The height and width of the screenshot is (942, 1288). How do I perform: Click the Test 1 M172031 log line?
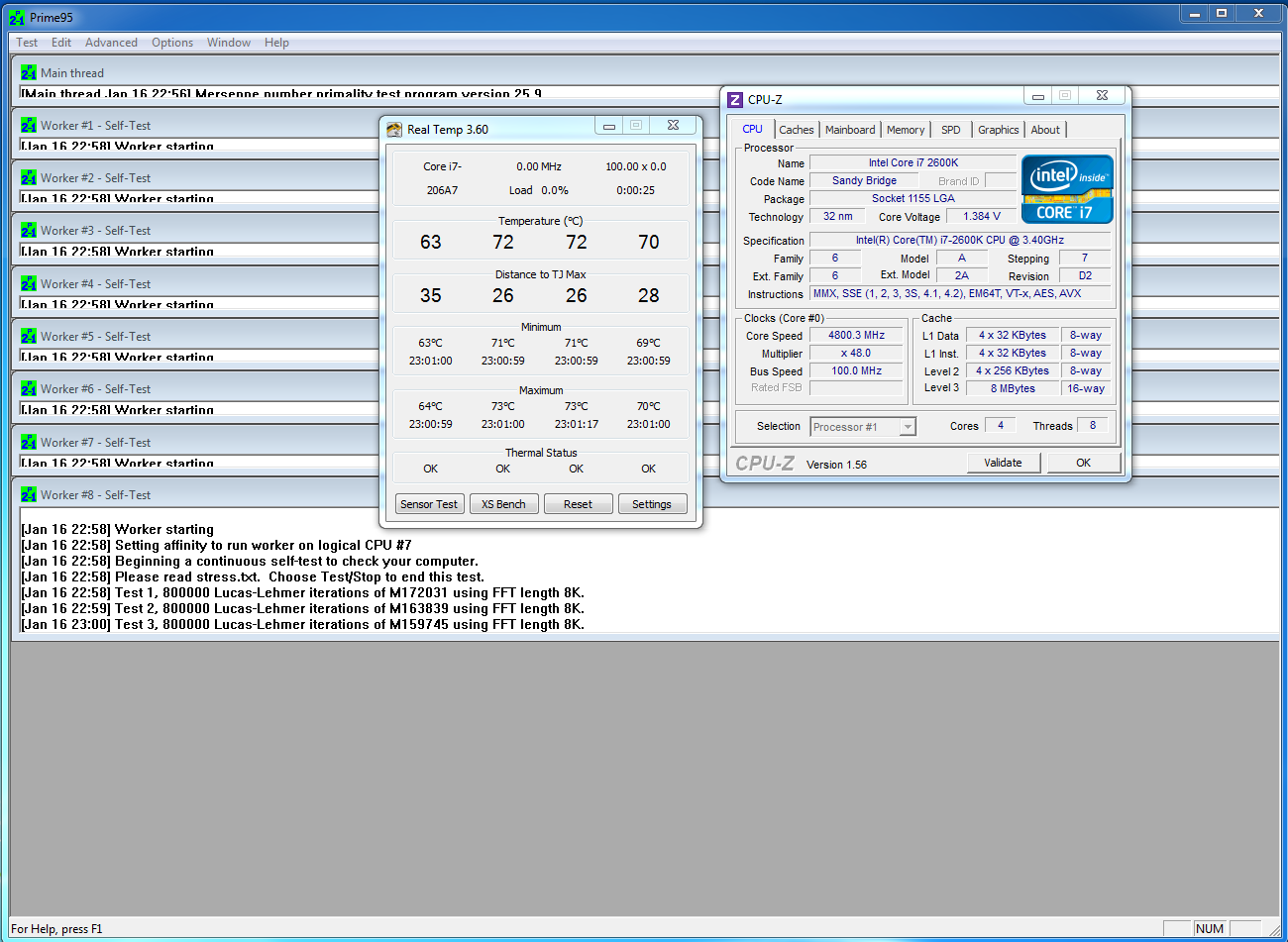click(303, 592)
